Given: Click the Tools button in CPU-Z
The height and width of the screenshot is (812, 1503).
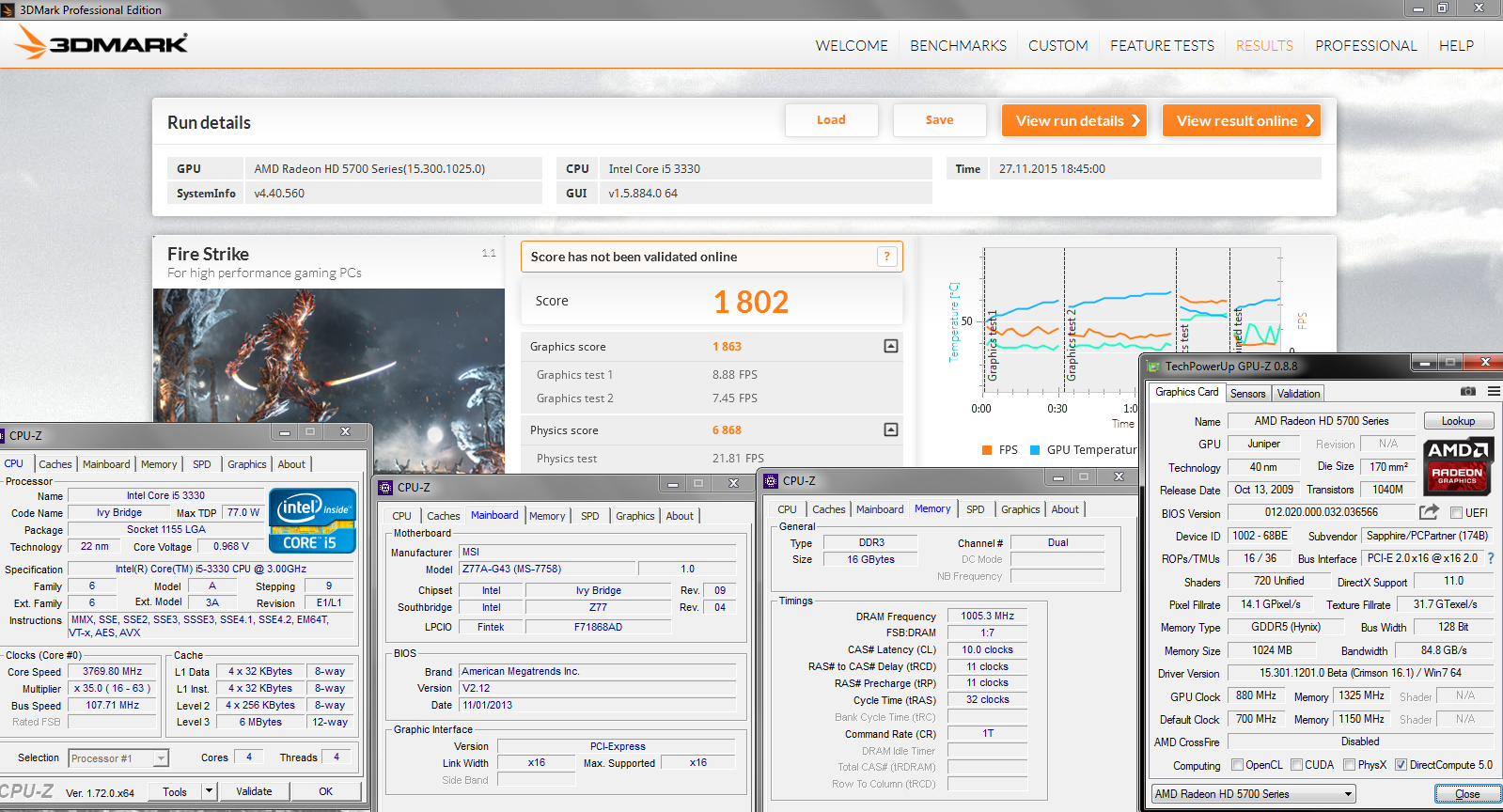Looking at the screenshot, I should click(x=175, y=791).
